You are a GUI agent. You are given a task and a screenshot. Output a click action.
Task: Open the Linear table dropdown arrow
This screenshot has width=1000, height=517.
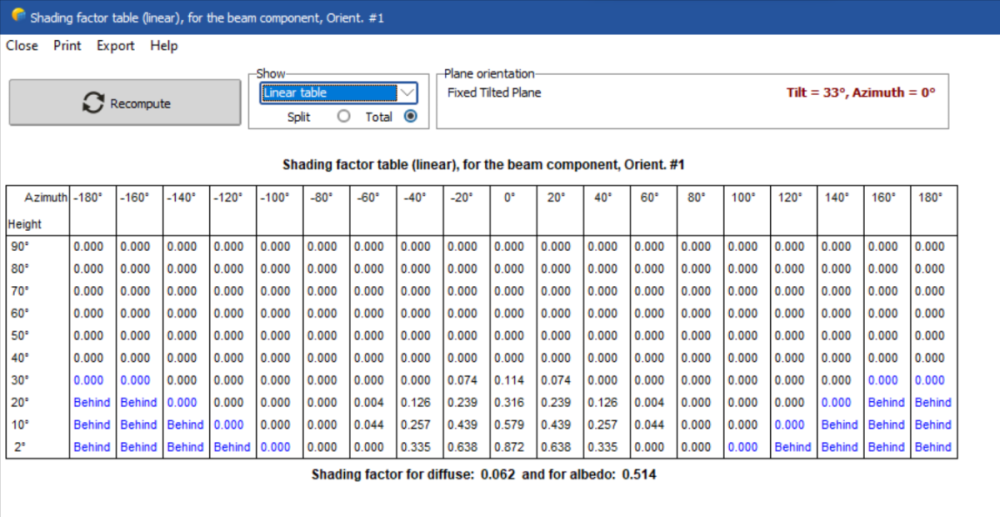[x=407, y=93]
